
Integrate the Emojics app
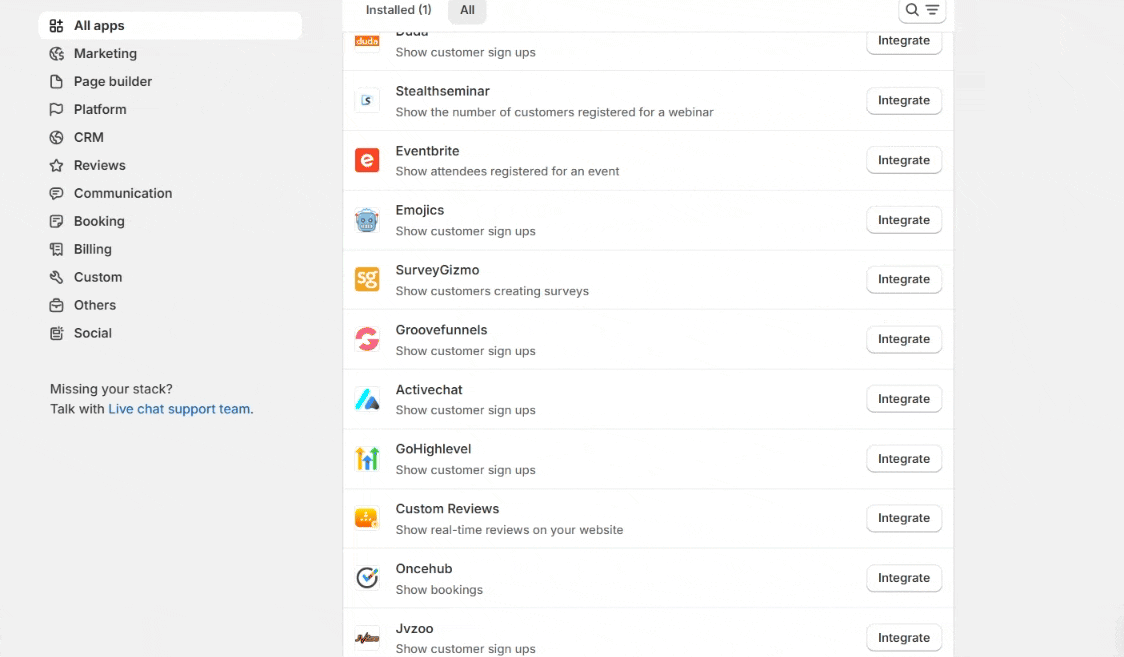(x=904, y=220)
